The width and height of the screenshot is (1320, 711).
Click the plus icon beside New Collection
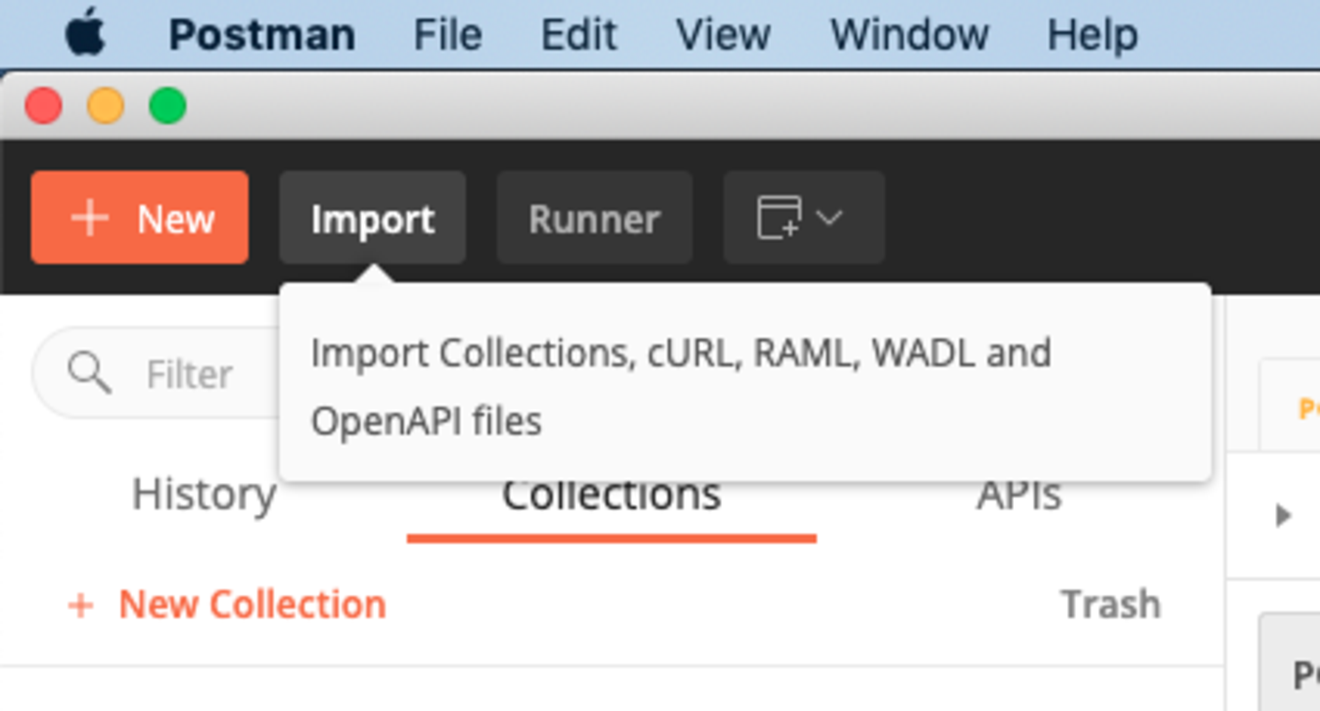[80, 604]
